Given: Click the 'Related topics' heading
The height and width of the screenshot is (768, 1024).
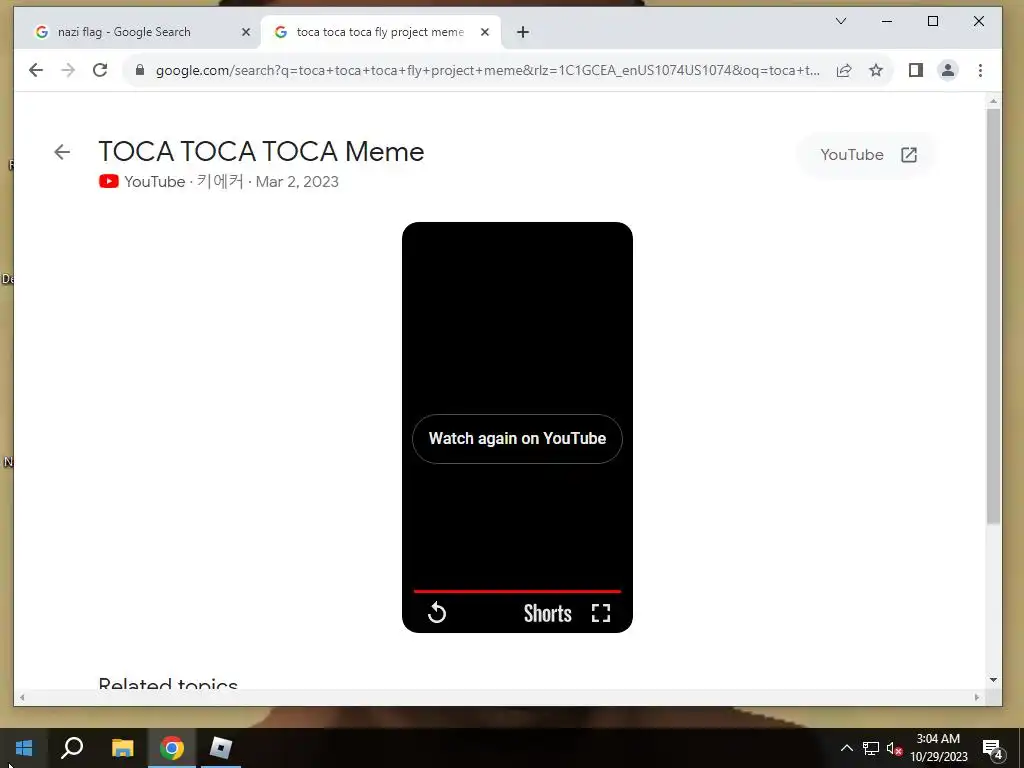Looking at the screenshot, I should point(168,684).
